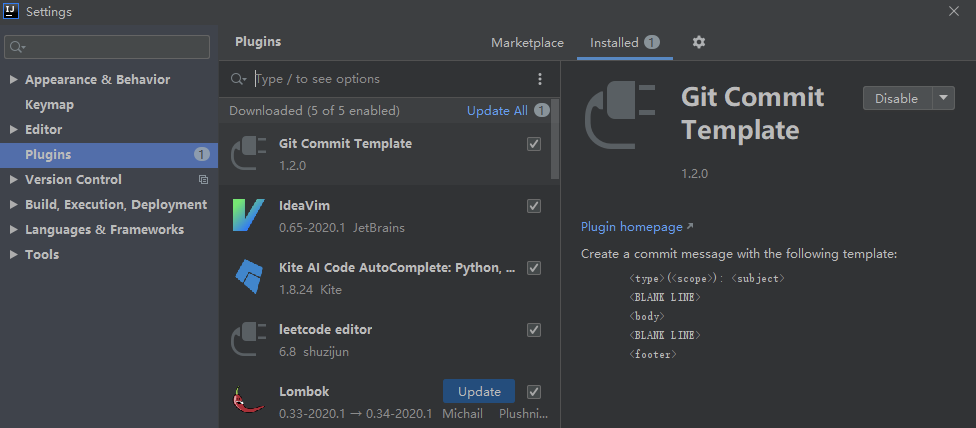Image resolution: width=976 pixels, height=428 pixels.
Task: Expand the Appearance & Behavior section
Action: coord(13,80)
